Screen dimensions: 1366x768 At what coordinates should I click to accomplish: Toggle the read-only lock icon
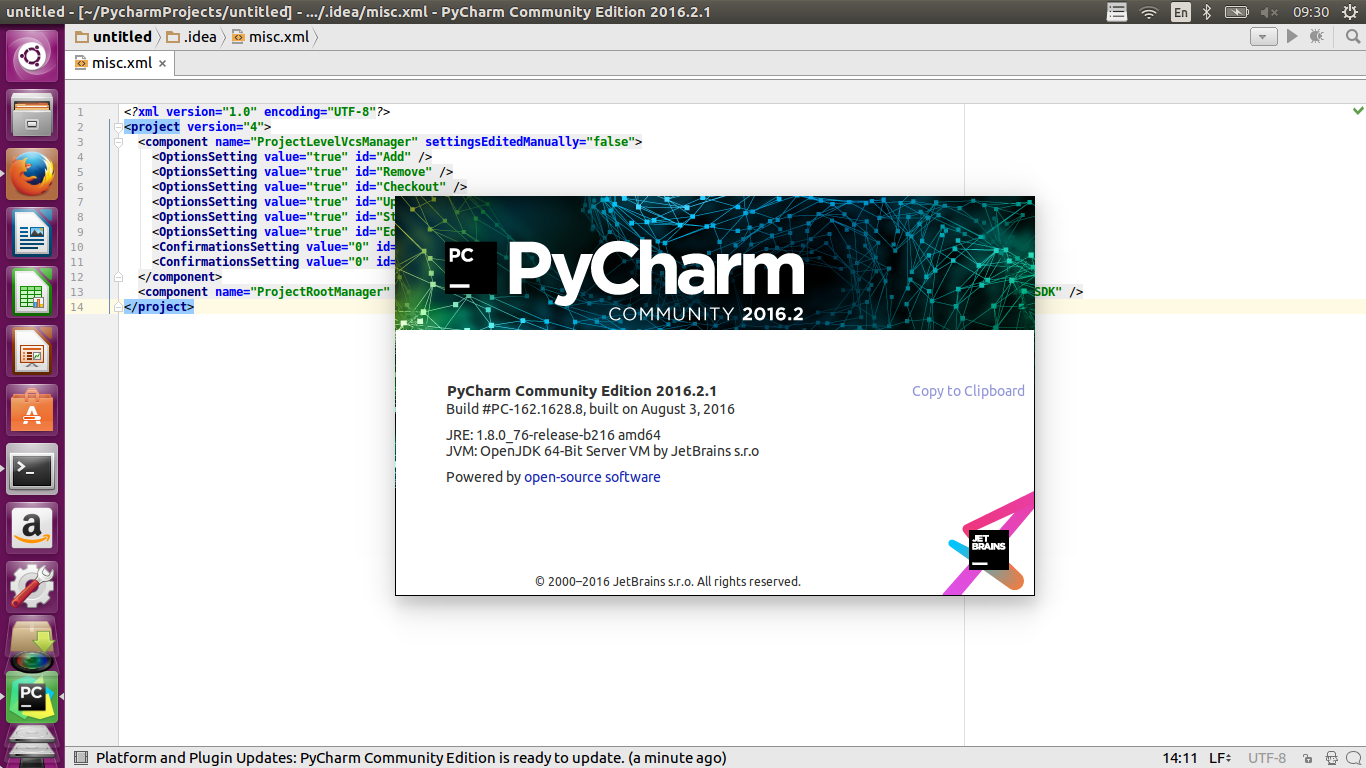click(1309, 758)
